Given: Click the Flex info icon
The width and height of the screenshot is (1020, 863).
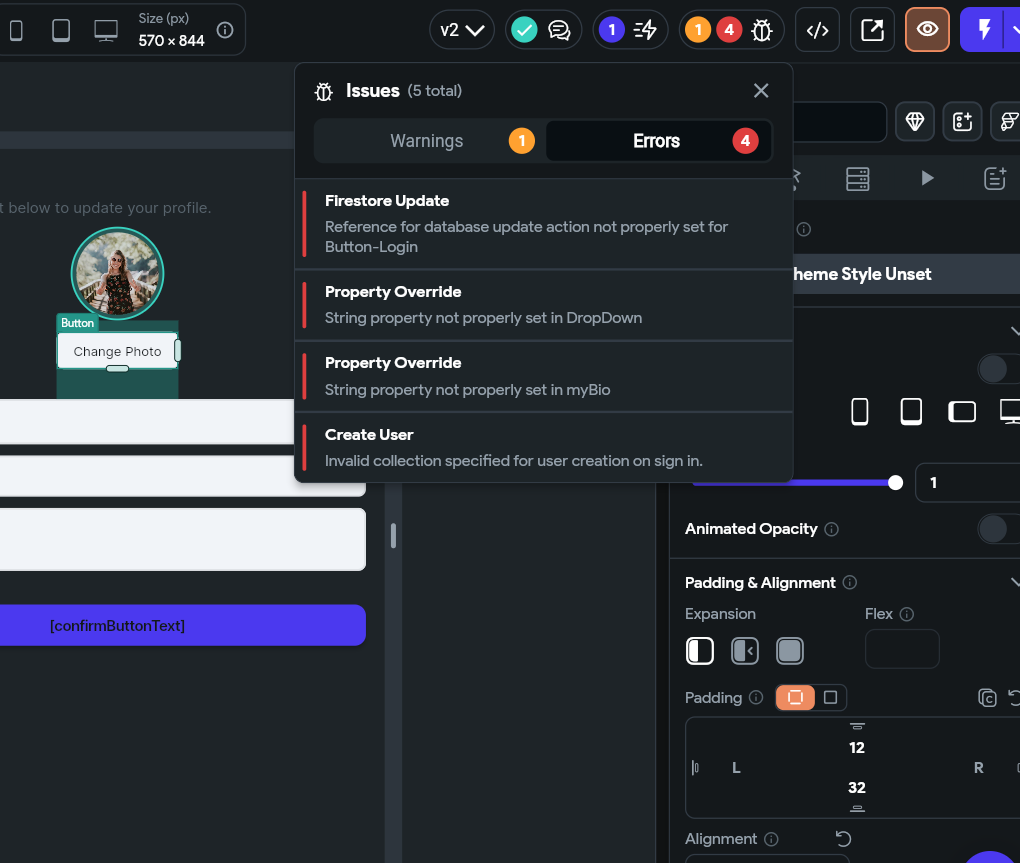Looking at the screenshot, I should 907,614.
